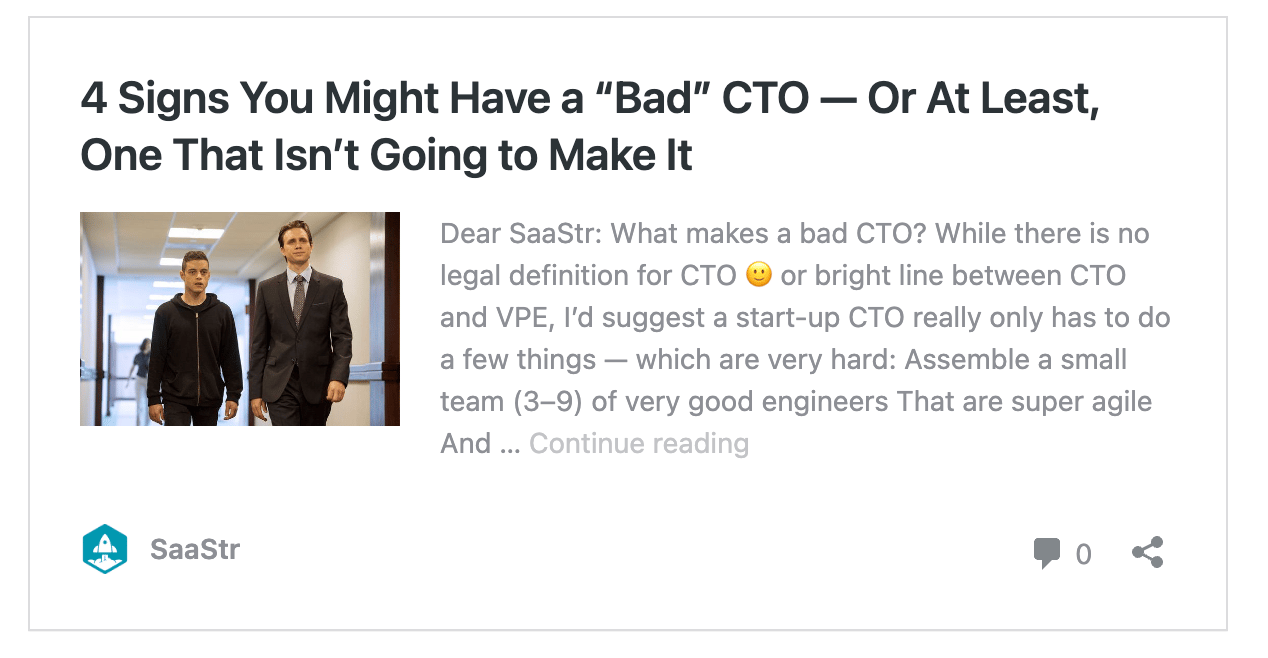
Task: Click the speech bubble comment icon
Action: 1047,553
